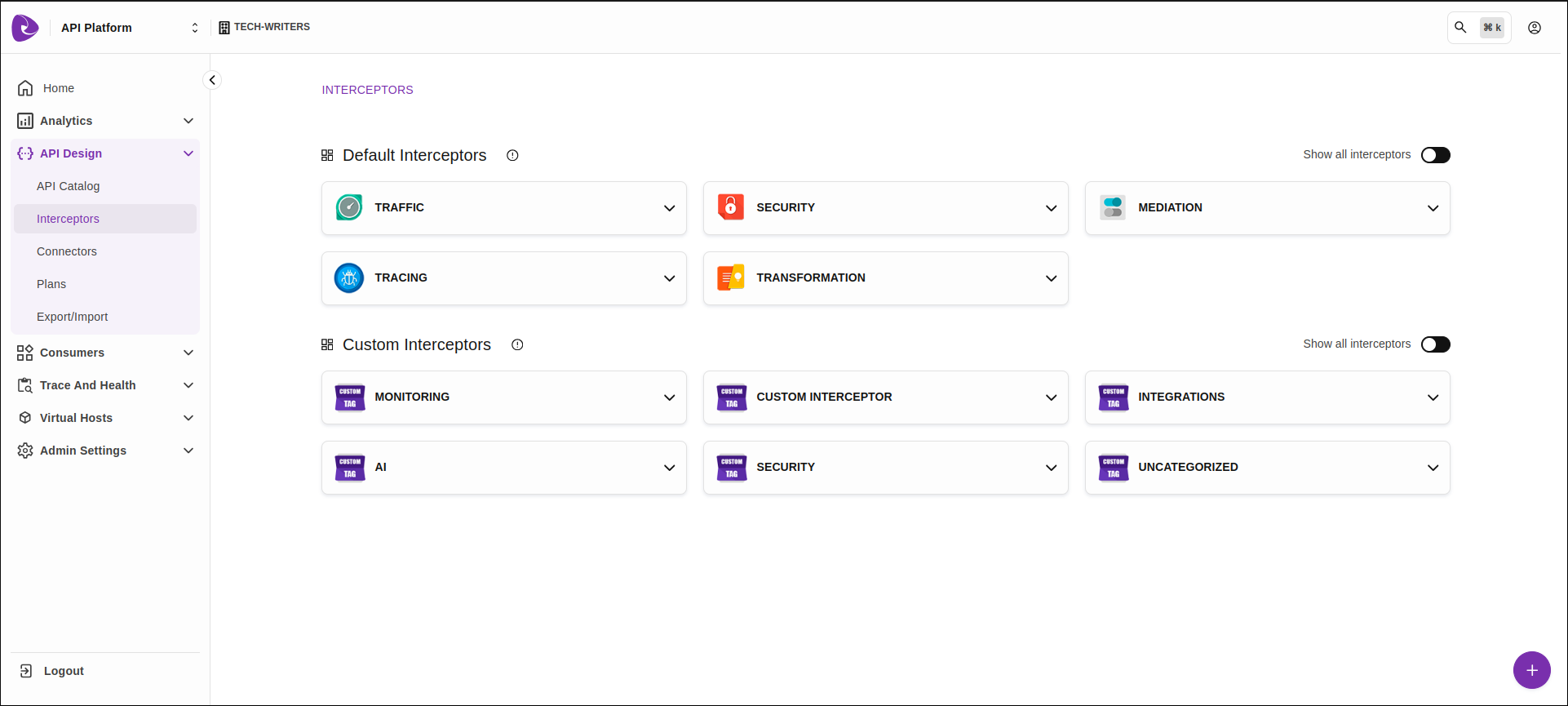1568x706 pixels.
Task: Click the Logout button
Action: click(64, 671)
